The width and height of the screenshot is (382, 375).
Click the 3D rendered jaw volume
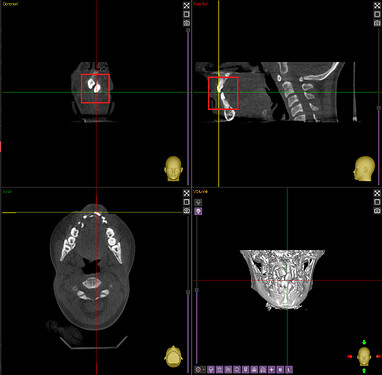(282, 280)
